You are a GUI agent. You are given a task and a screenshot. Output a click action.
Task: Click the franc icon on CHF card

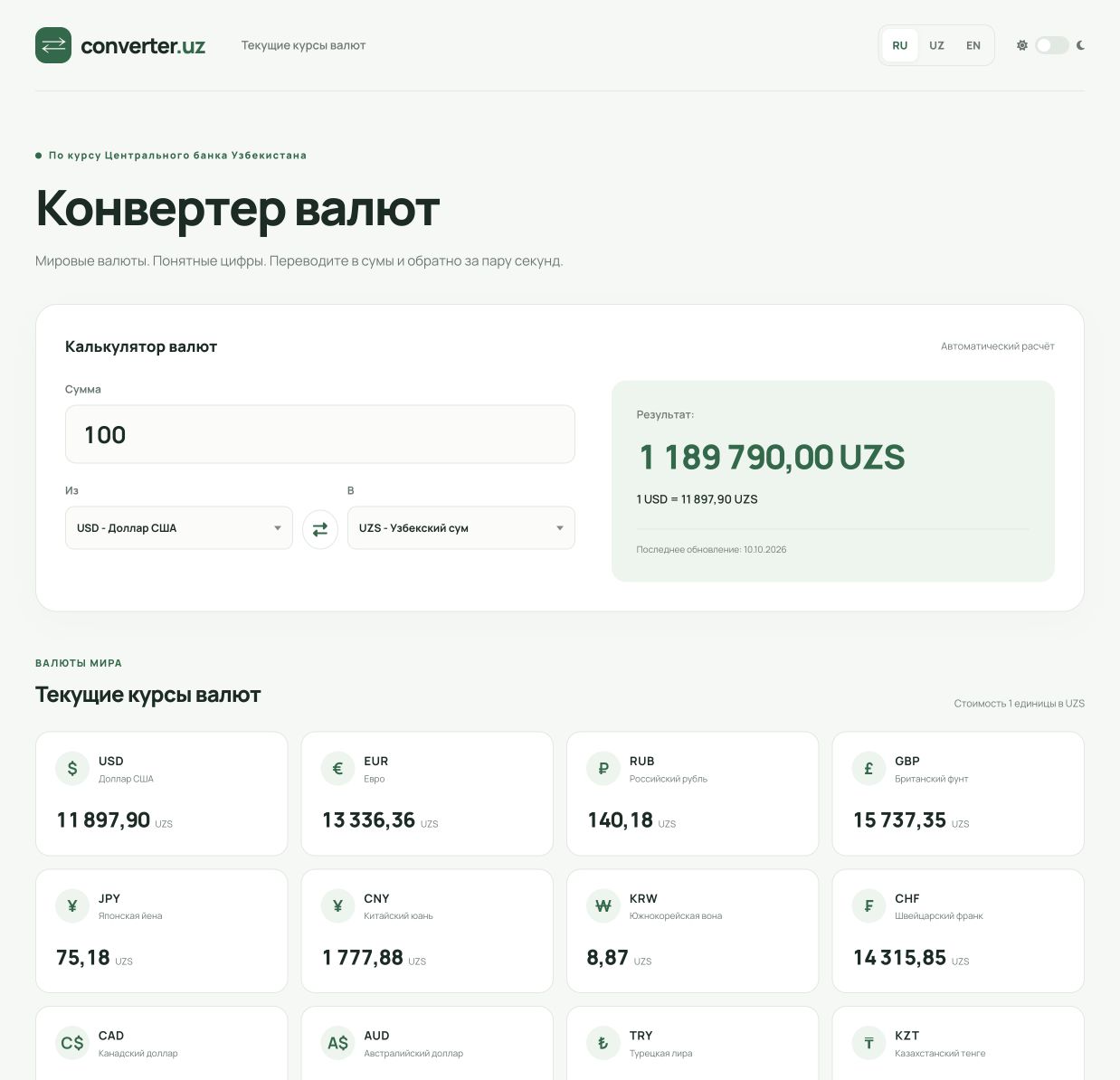868,906
